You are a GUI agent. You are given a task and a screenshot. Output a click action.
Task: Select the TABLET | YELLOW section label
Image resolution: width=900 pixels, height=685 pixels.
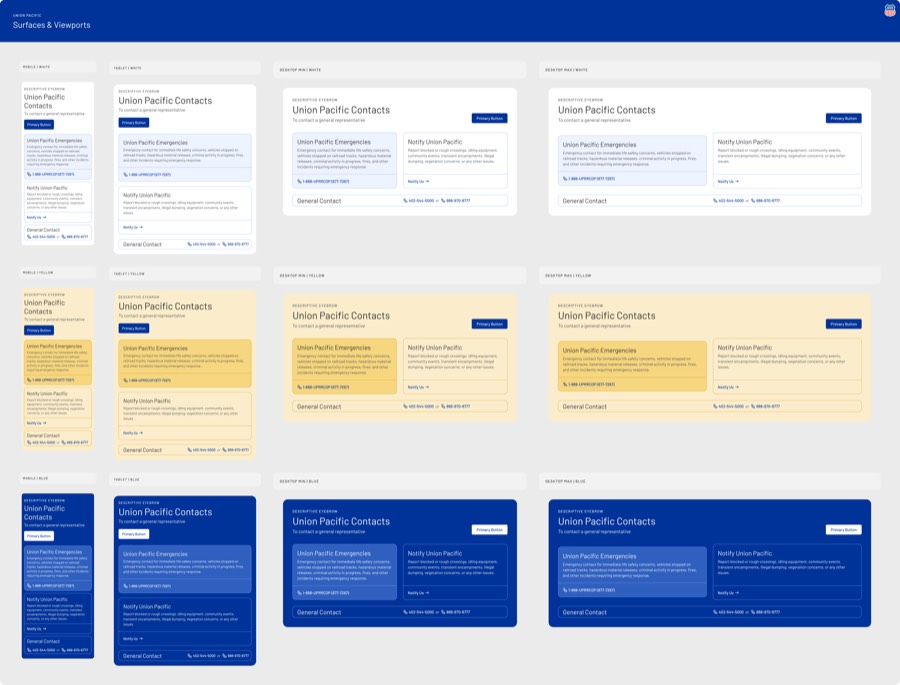[x=129, y=274]
